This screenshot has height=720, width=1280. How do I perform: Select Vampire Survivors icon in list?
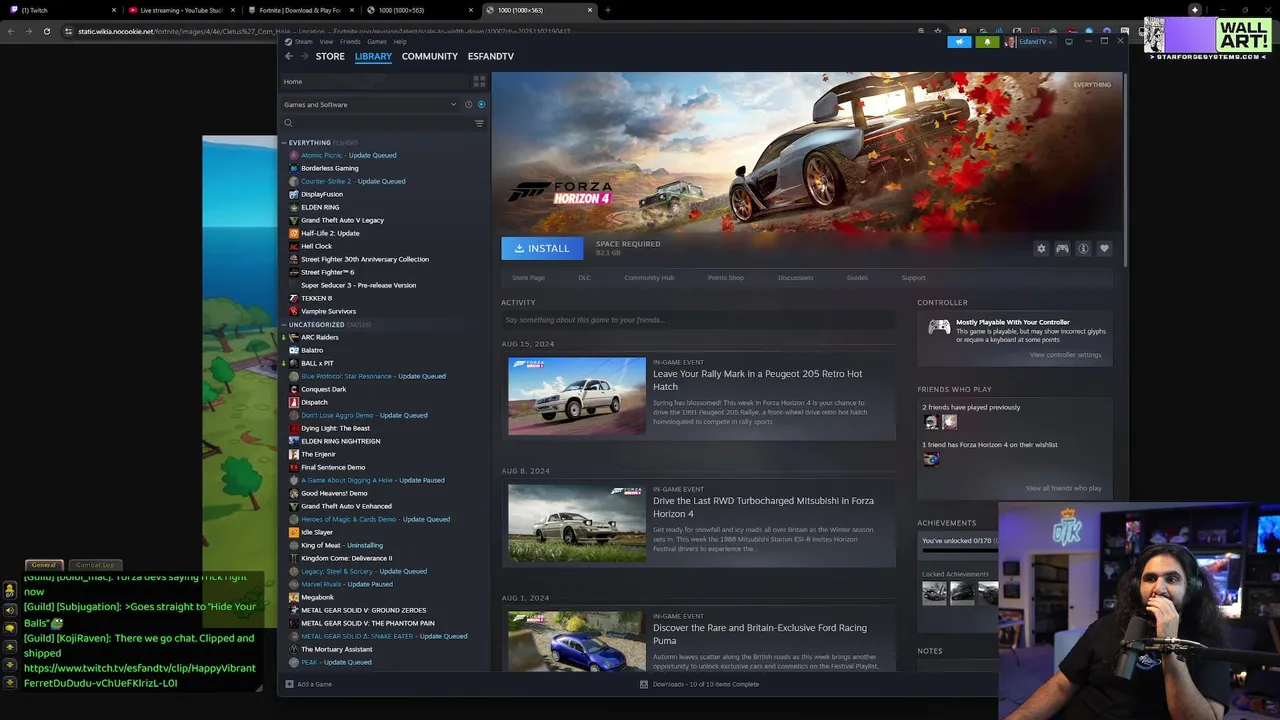click(293, 311)
